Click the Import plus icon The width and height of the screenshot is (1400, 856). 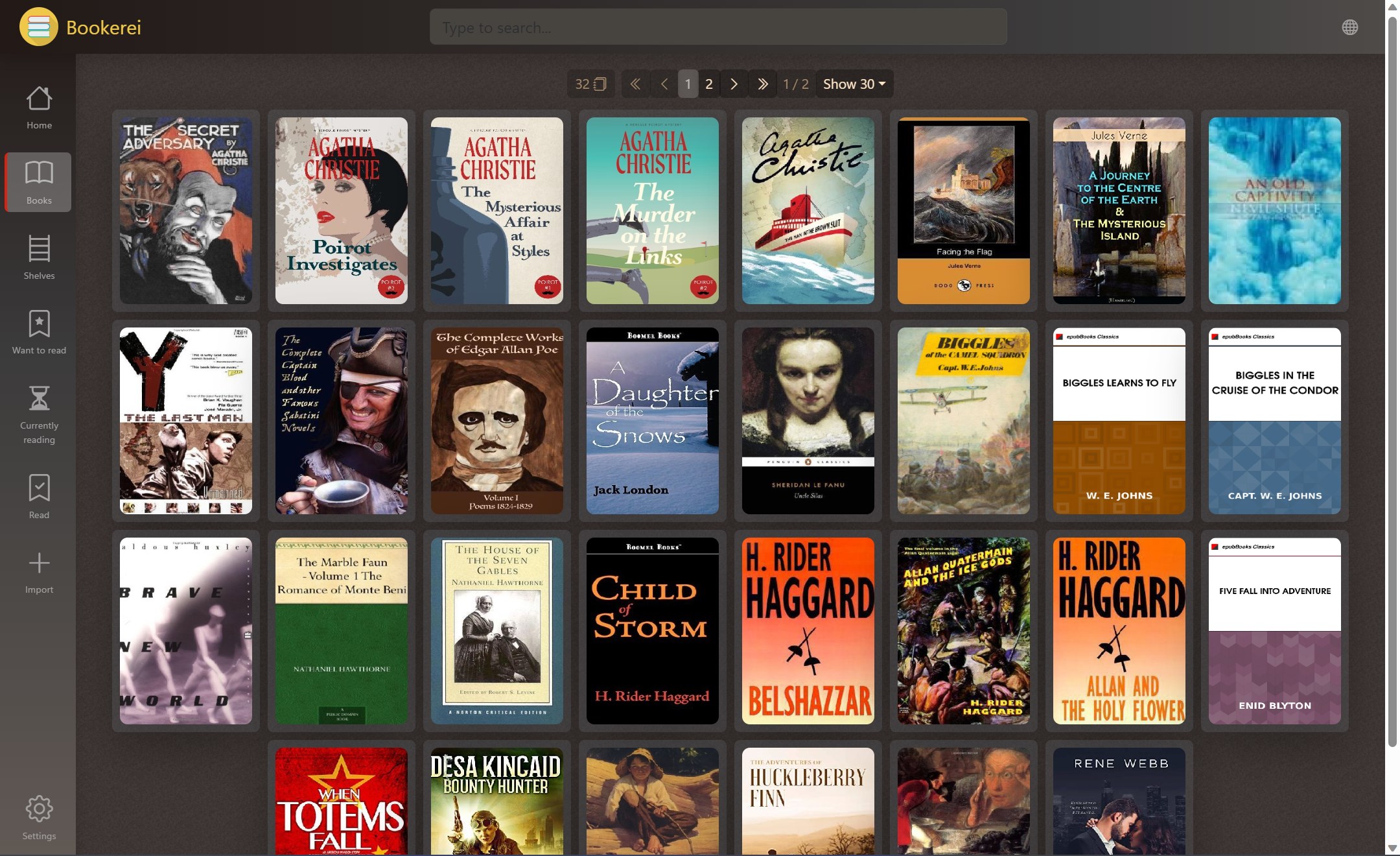click(39, 572)
